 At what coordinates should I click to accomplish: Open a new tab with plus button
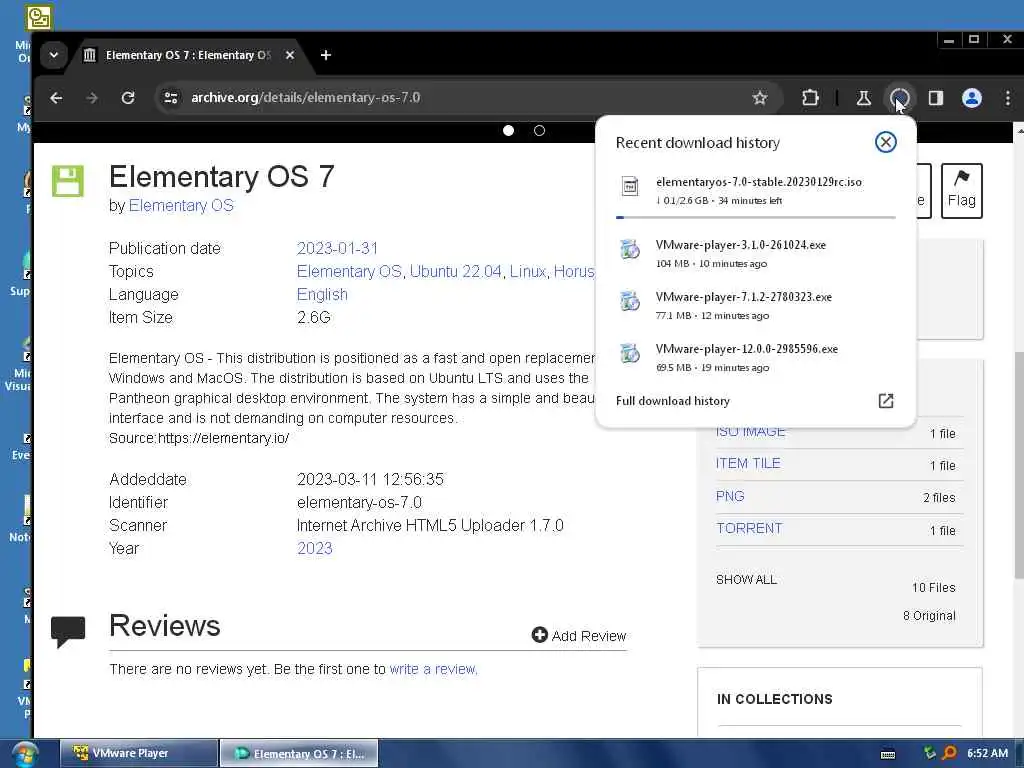pos(326,55)
